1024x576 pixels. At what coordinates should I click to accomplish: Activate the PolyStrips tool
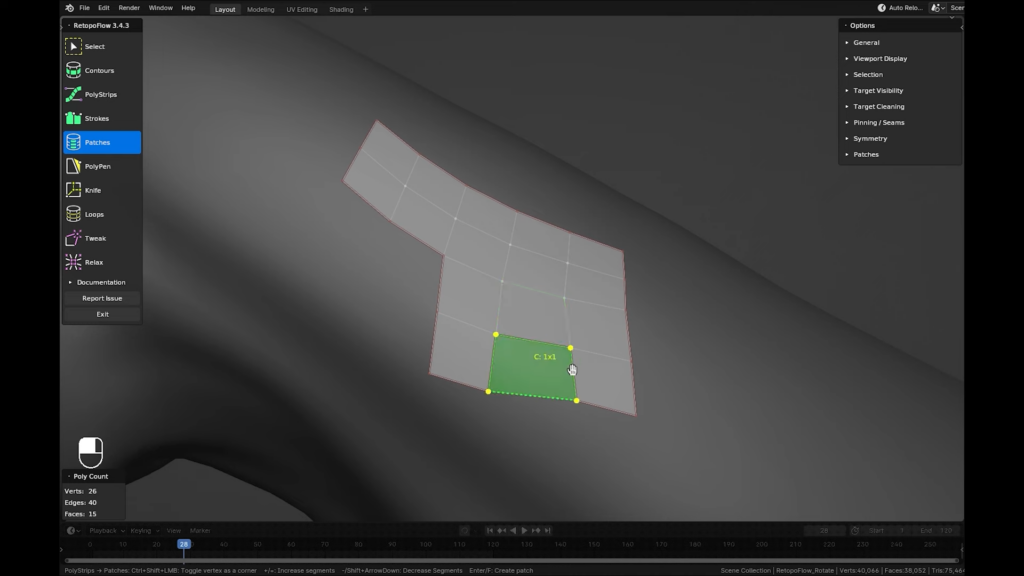point(99,94)
